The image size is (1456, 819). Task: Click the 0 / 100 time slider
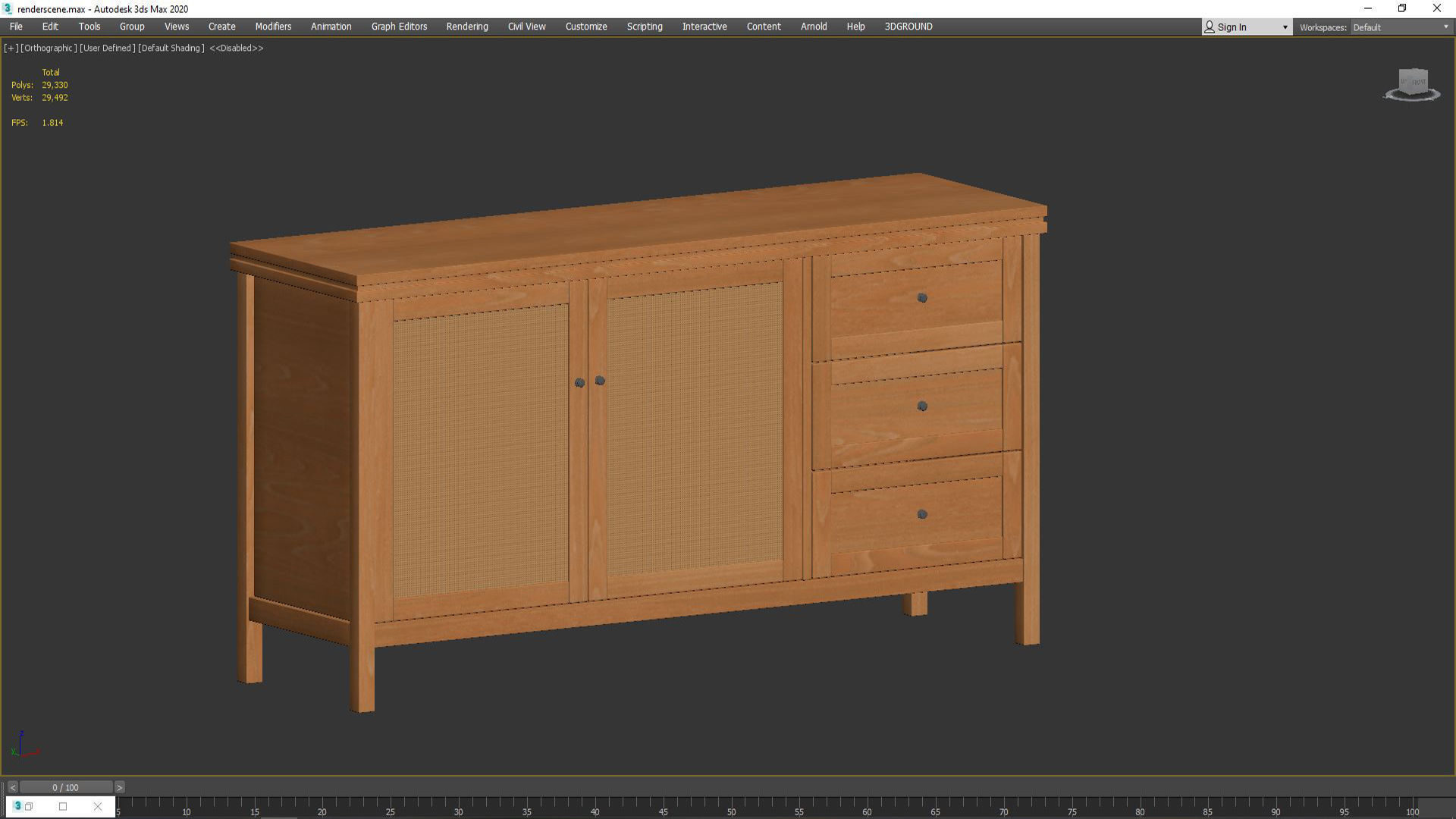(x=66, y=787)
